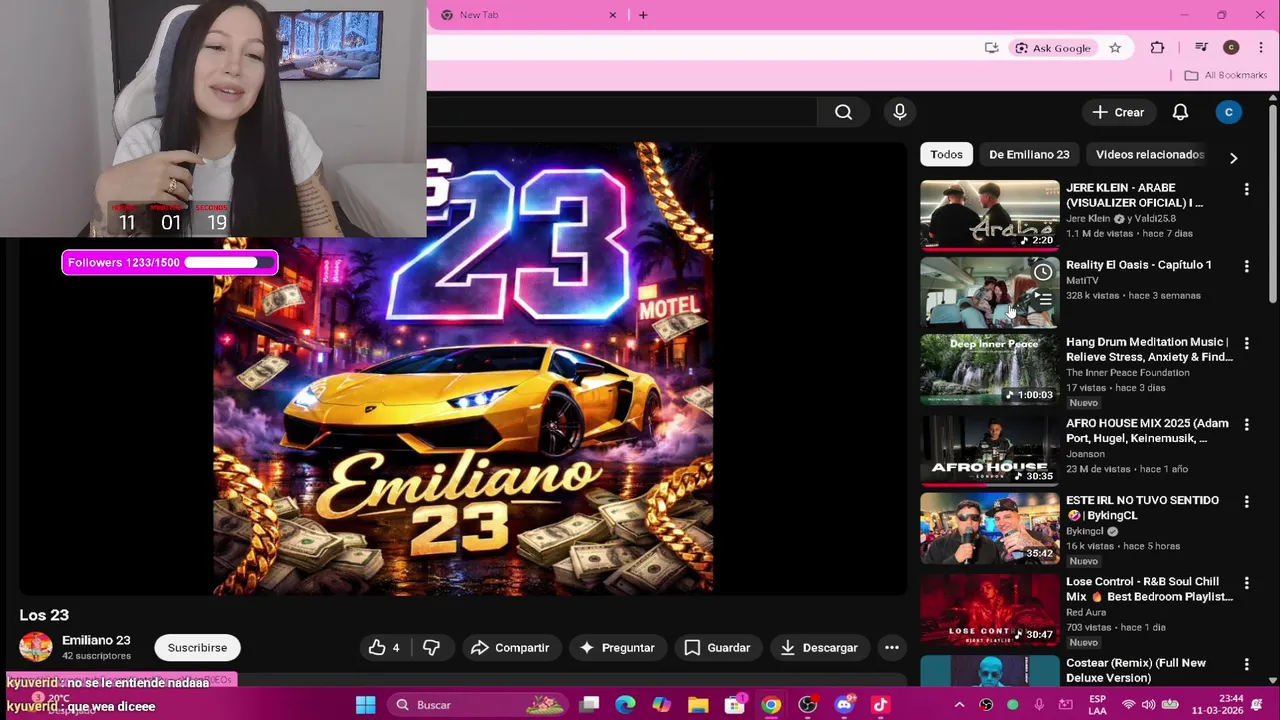This screenshot has height=720, width=1280.
Task: Open options for Costear (Remix) video
Action: [1246, 664]
